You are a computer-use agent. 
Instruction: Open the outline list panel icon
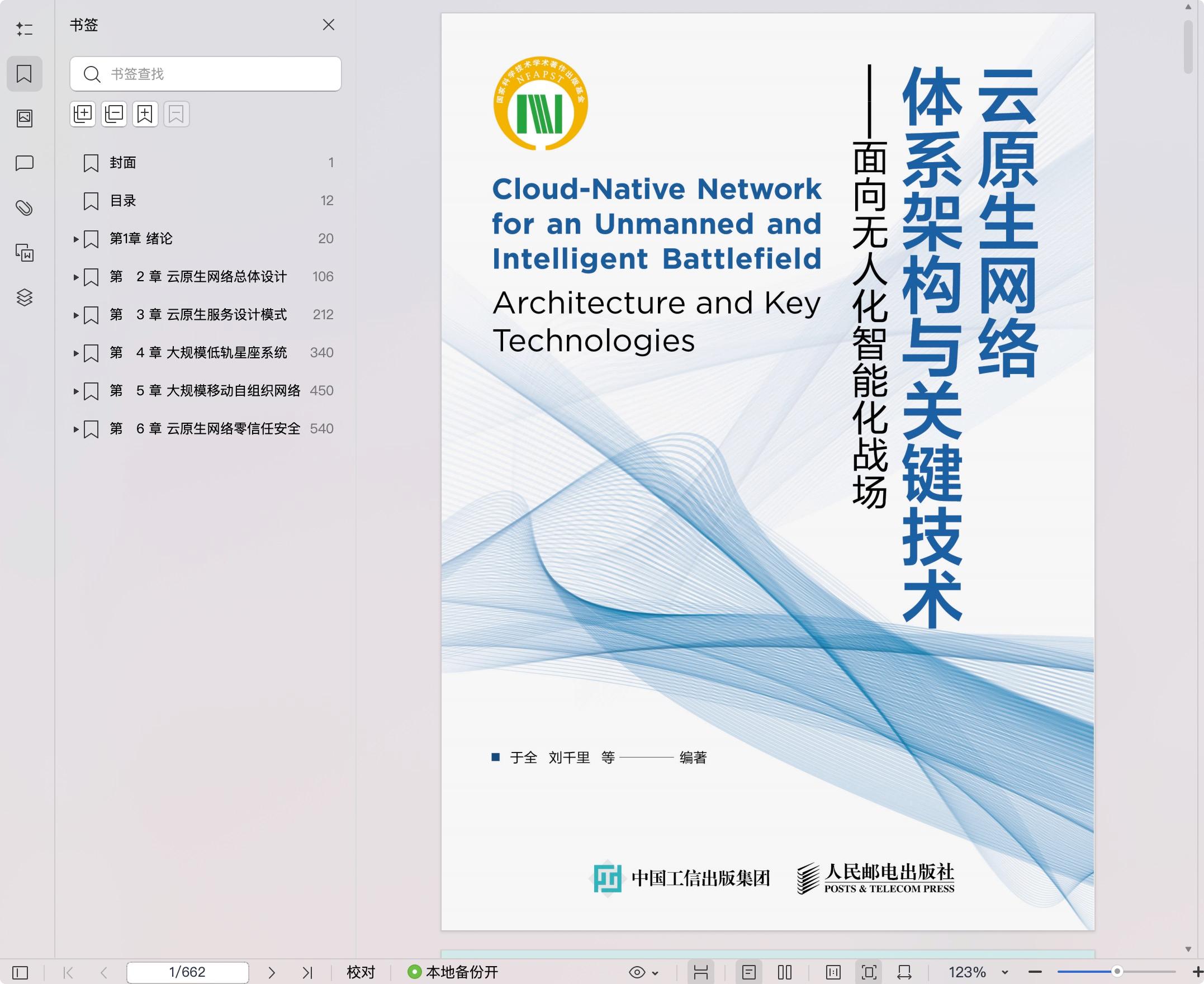24,29
